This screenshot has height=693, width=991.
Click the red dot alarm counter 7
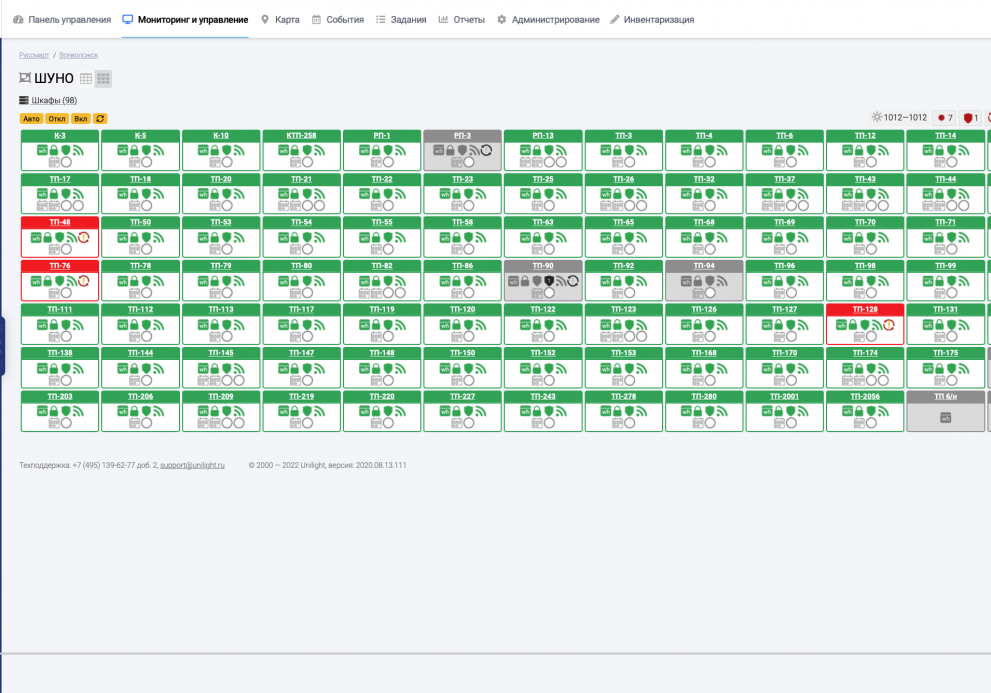944,118
